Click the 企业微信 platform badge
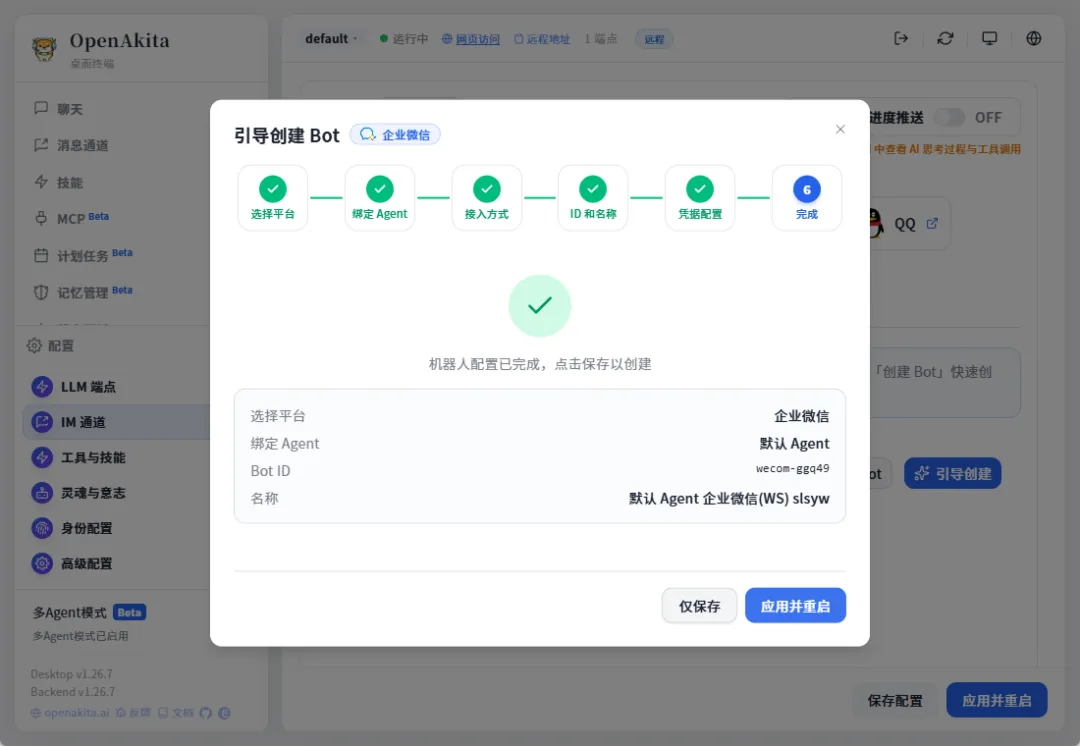The width and height of the screenshot is (1080, 746). click(395, 134)
